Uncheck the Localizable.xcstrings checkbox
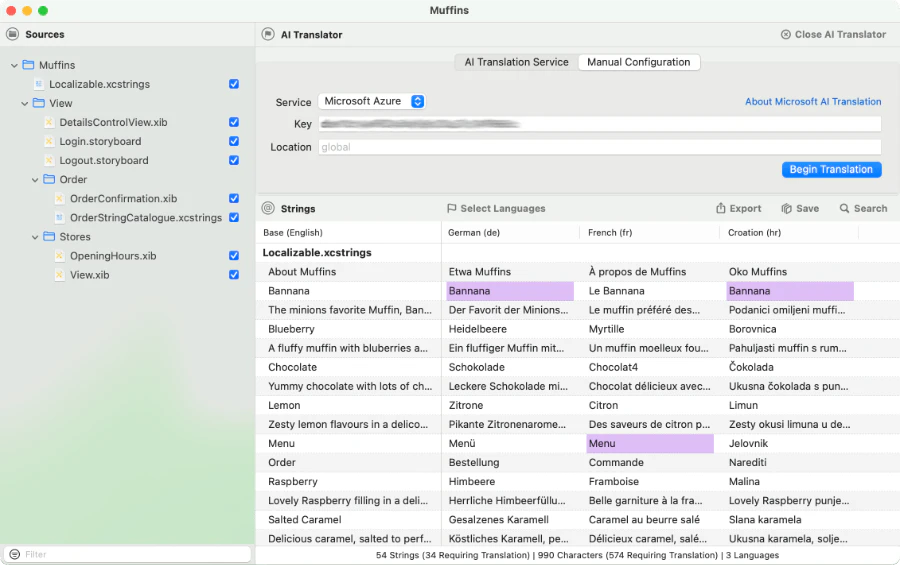 pyautogui.click(x=234, y=84)
